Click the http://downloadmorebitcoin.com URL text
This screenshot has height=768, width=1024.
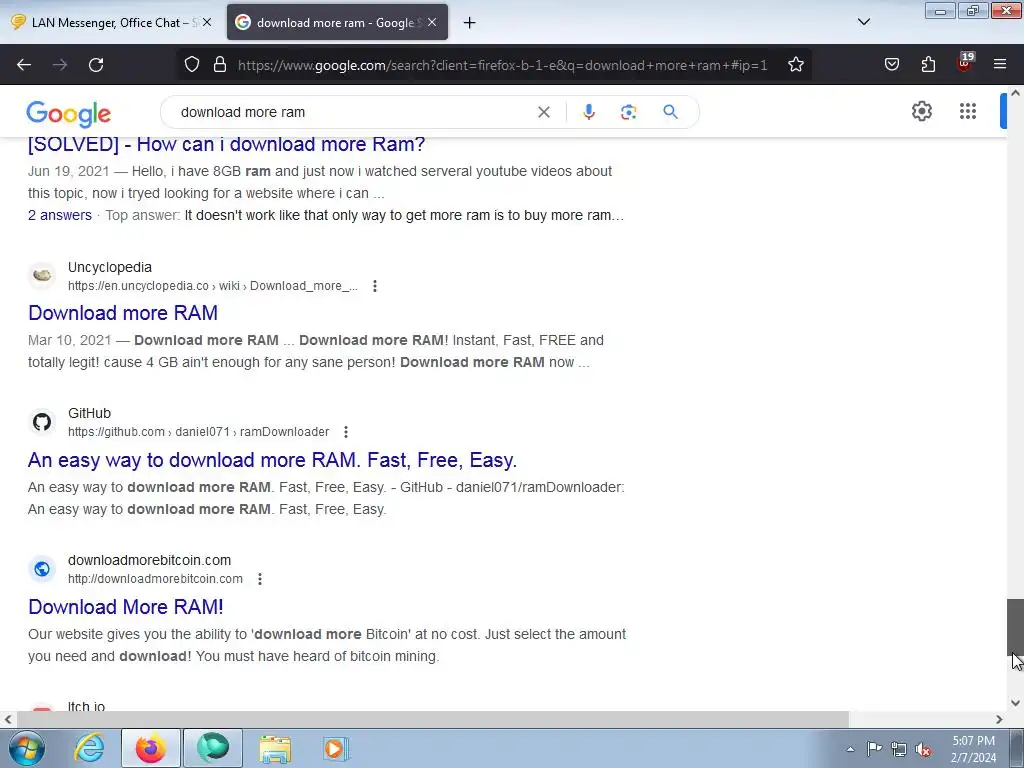click(x=155, y=579)
